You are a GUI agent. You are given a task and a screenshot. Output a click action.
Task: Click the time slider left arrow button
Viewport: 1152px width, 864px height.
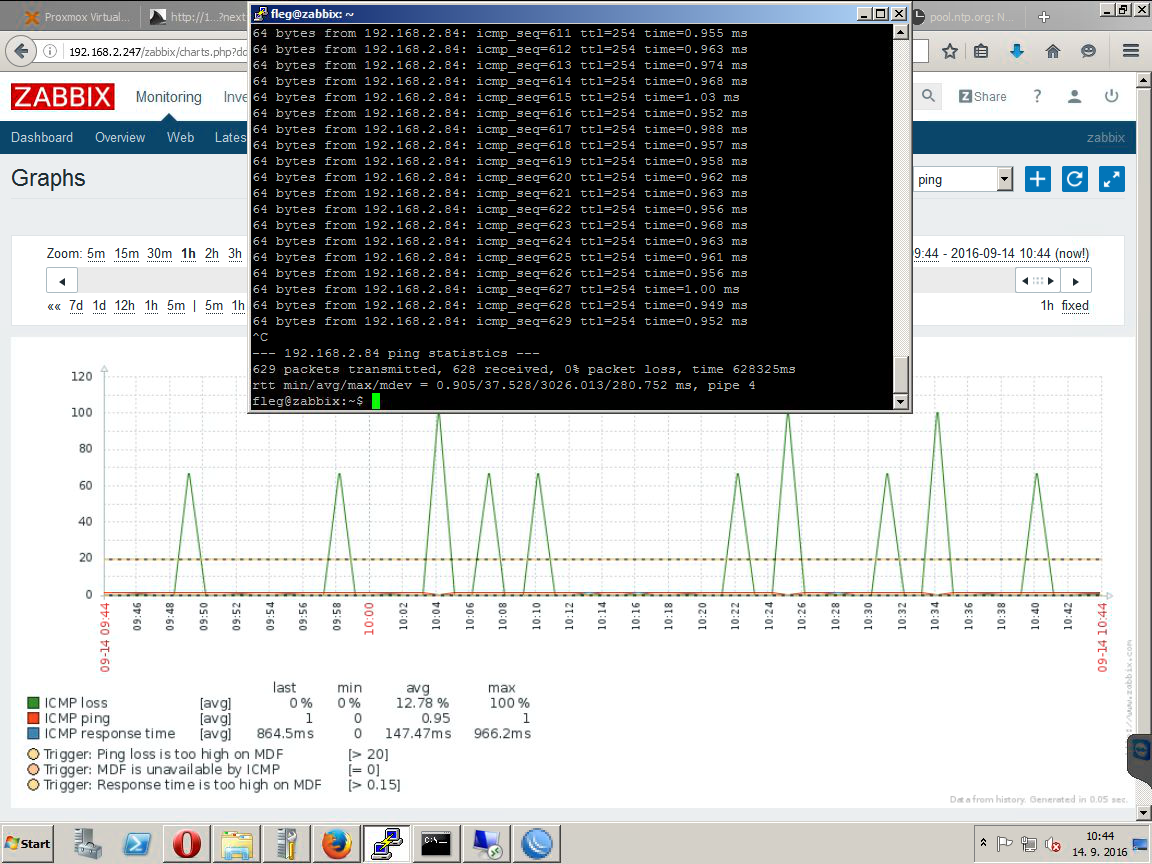pos(62,281)
